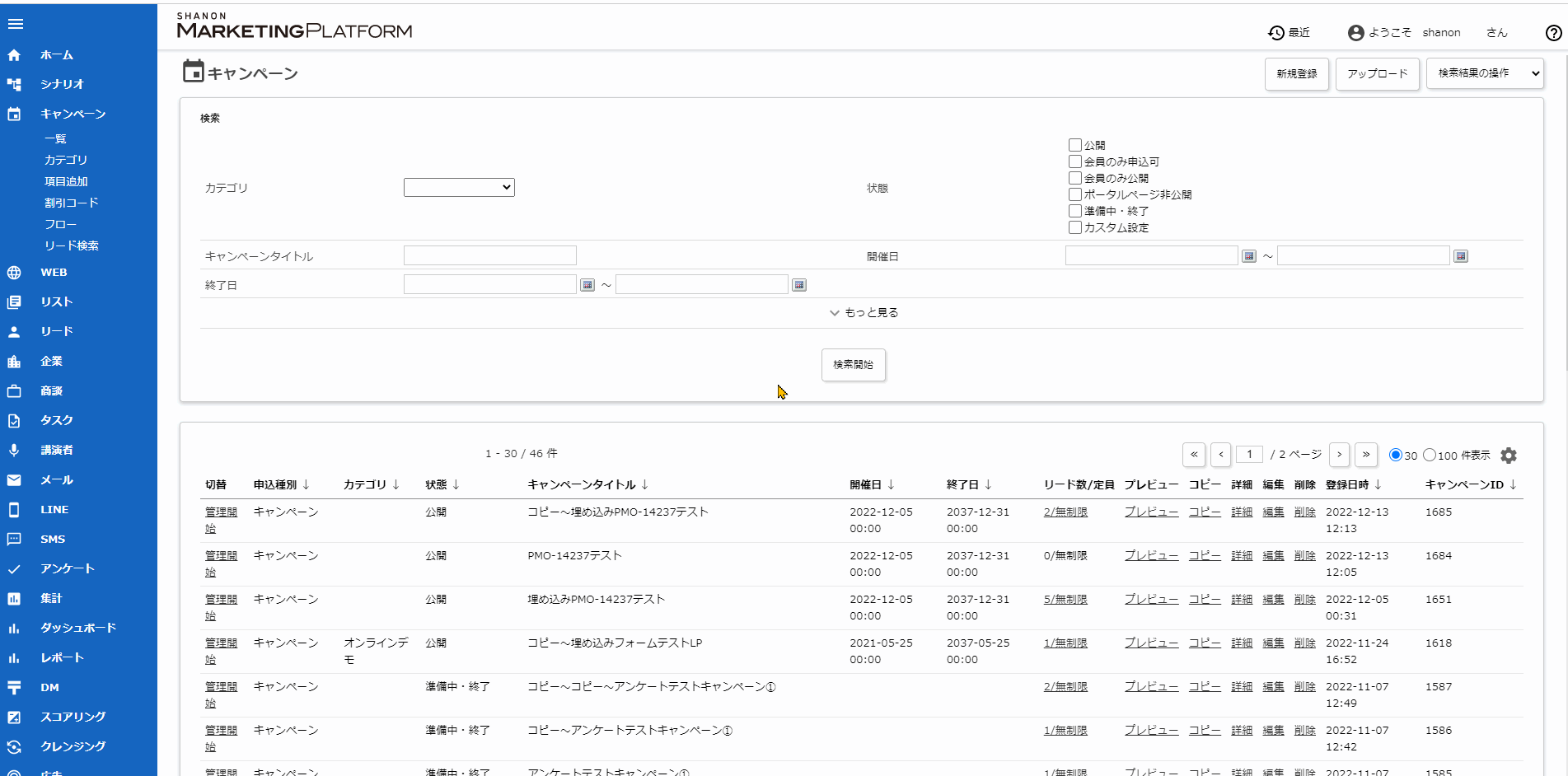The height and width of the screenshot is (776, 1568).
Task: Click into キャンペーンタイトル input field
Action: tap(490, 255)
